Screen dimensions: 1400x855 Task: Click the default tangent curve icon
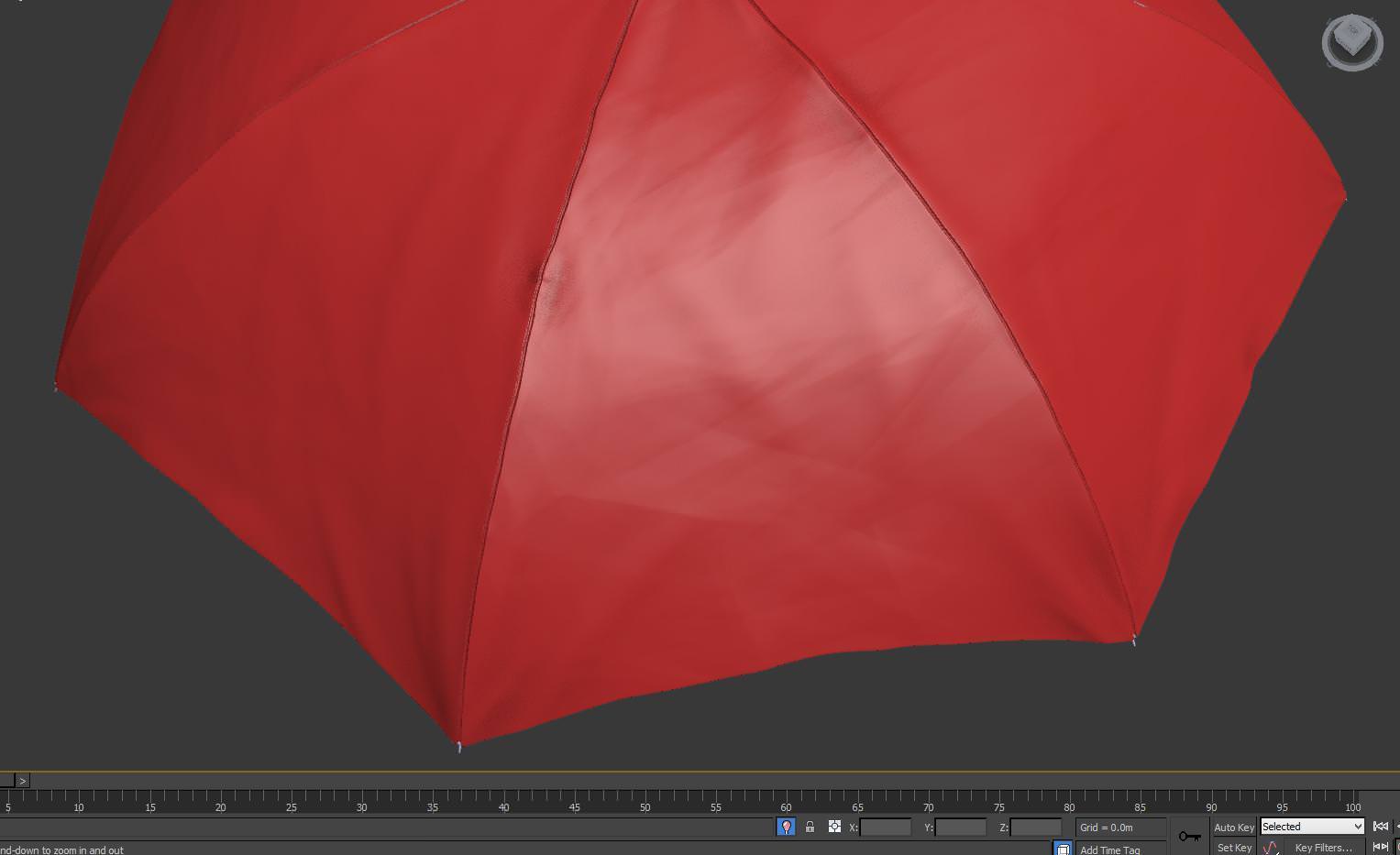1270,848
